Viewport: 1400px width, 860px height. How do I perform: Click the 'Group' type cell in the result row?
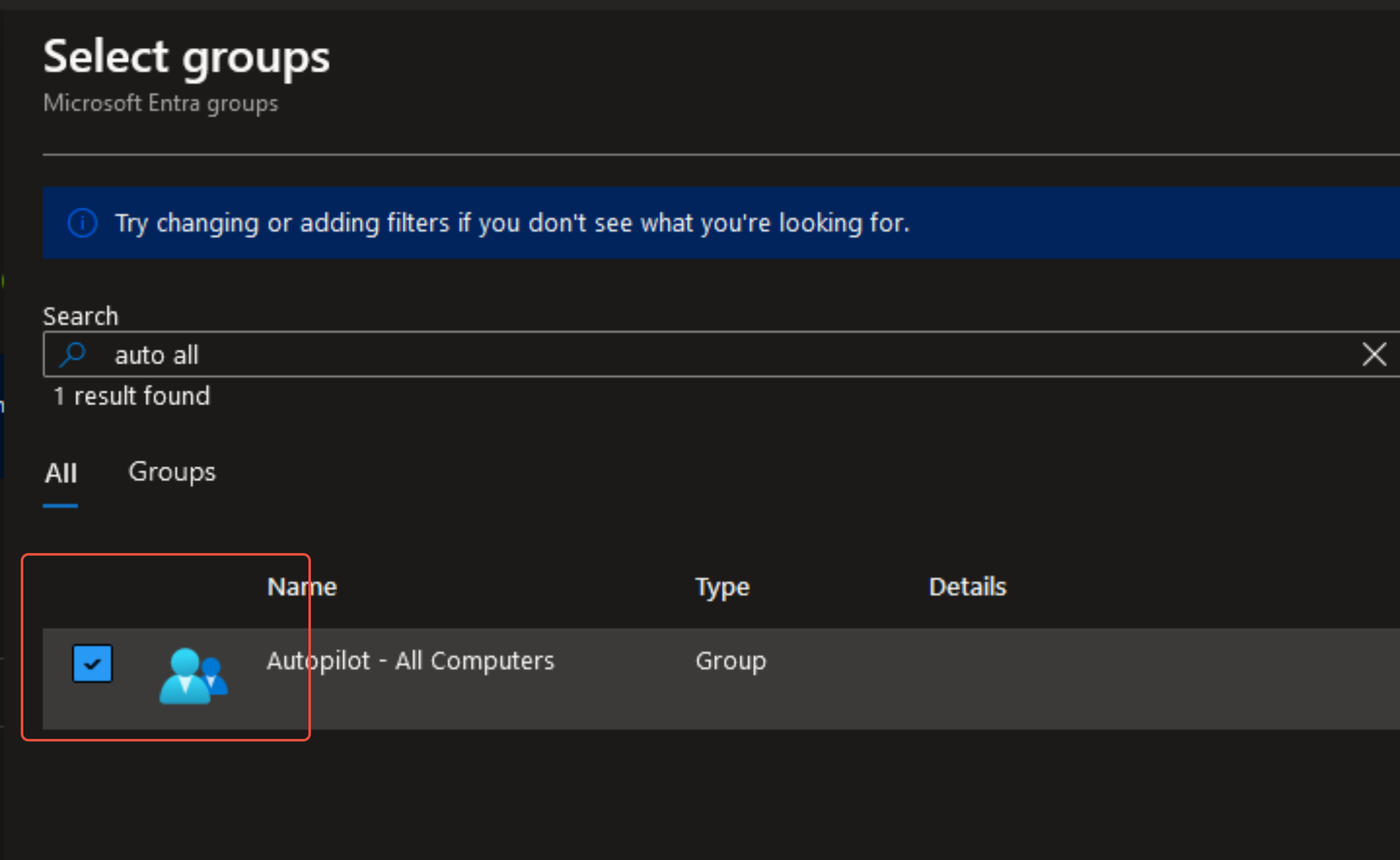point(730,661)
